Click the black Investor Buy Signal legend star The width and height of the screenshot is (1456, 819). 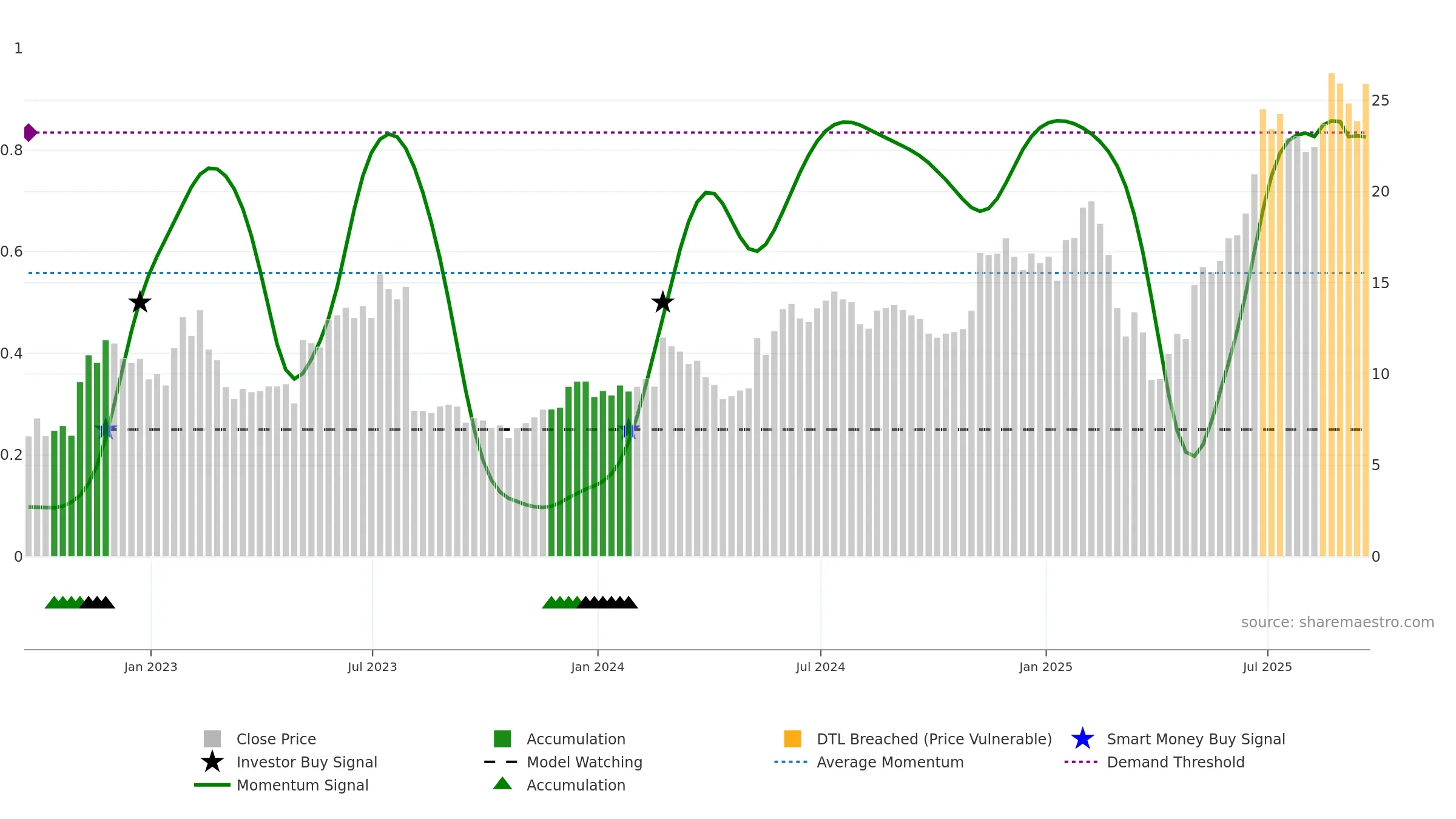[x=212, y=762]
